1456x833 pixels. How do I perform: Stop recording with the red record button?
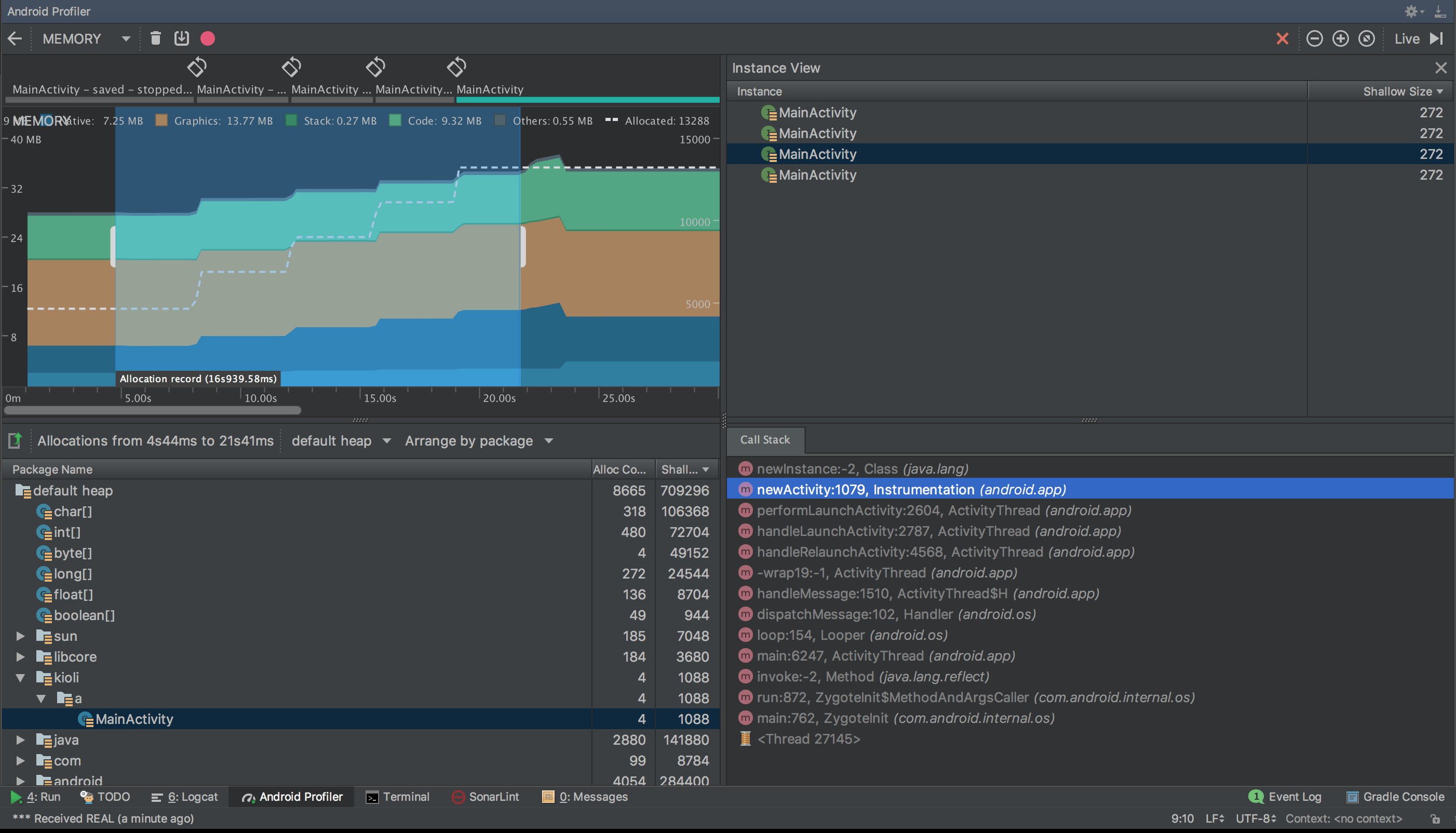click(x=208, y=38)
